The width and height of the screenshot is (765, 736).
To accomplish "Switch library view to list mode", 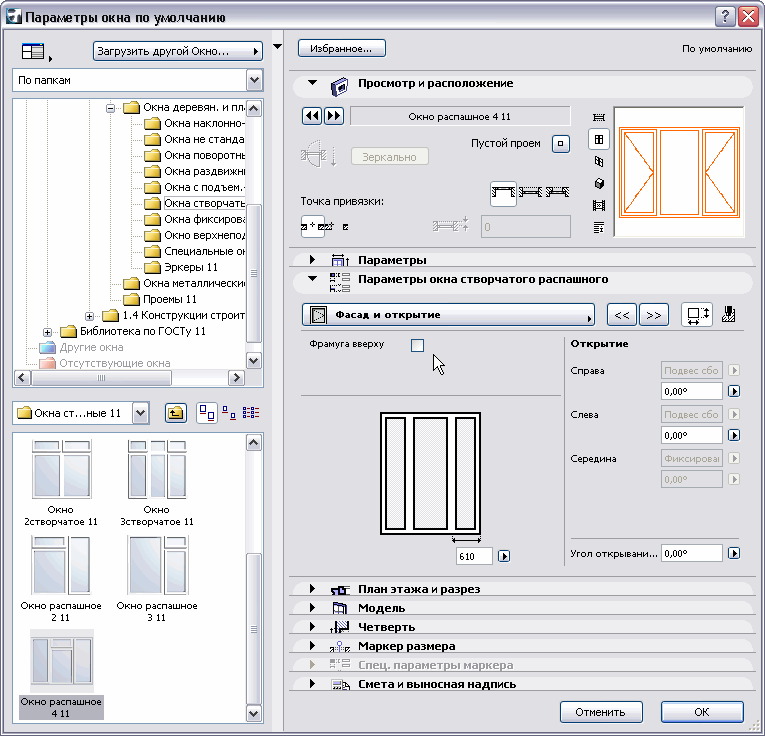I will pos(250,413).
